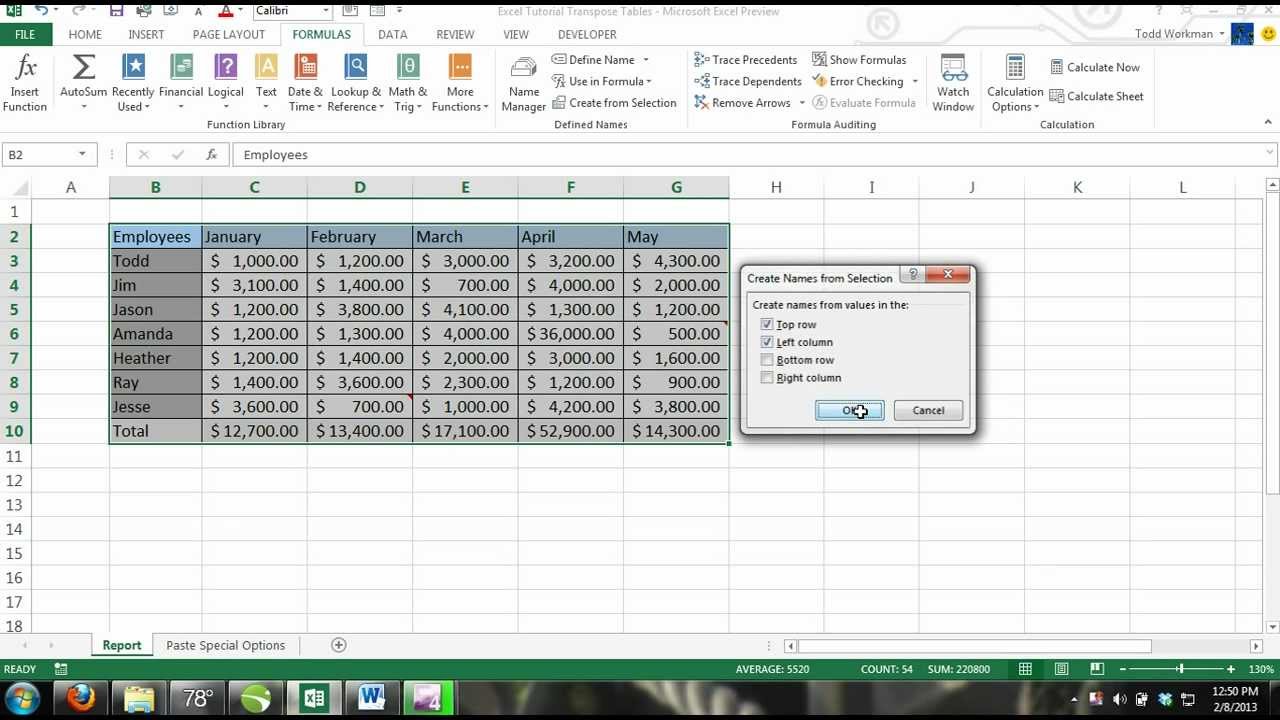Check the Bottom row checkbox

tap(767, 360)
